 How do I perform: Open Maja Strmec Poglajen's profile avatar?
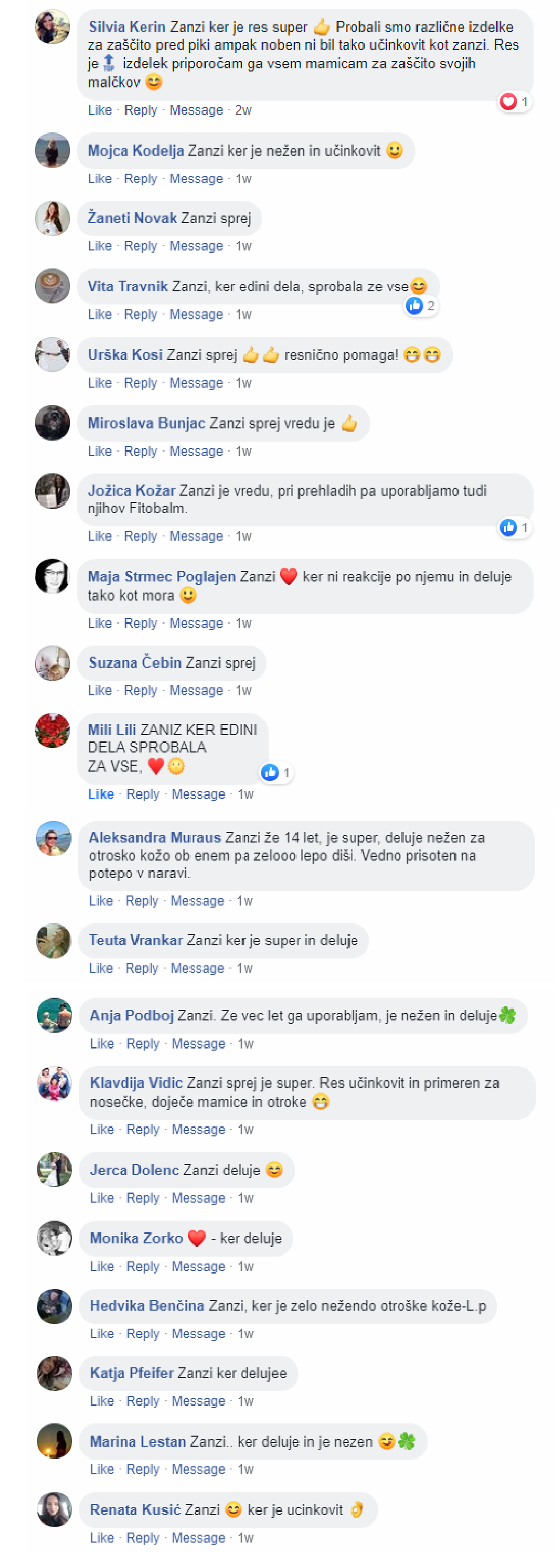coord(52,576)
